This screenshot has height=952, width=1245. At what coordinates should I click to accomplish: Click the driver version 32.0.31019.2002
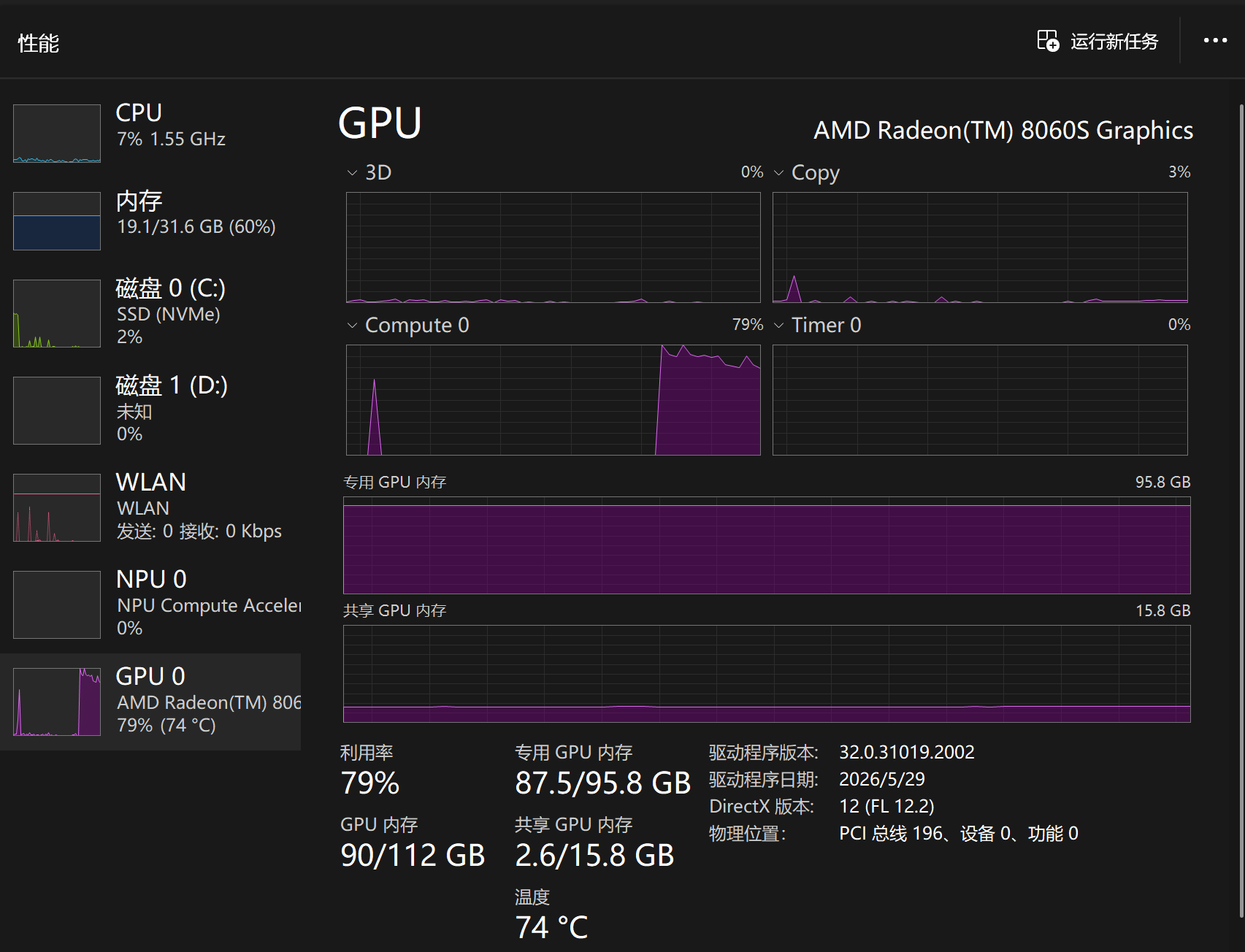[x=907, y=752]
